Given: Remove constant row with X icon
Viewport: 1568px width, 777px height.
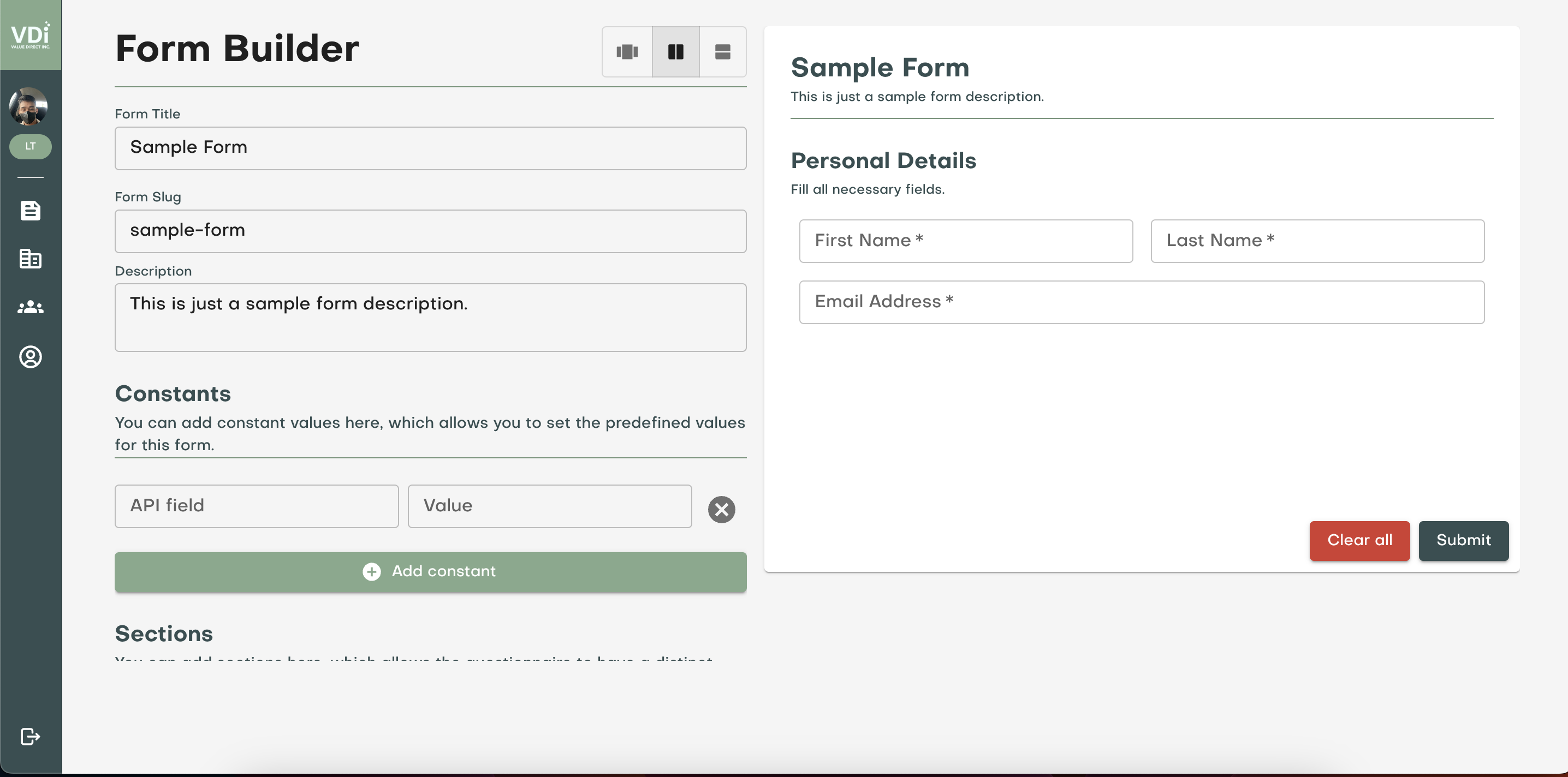Looking at the screenshot, I should pyautogui.click(x=721, y=509).
